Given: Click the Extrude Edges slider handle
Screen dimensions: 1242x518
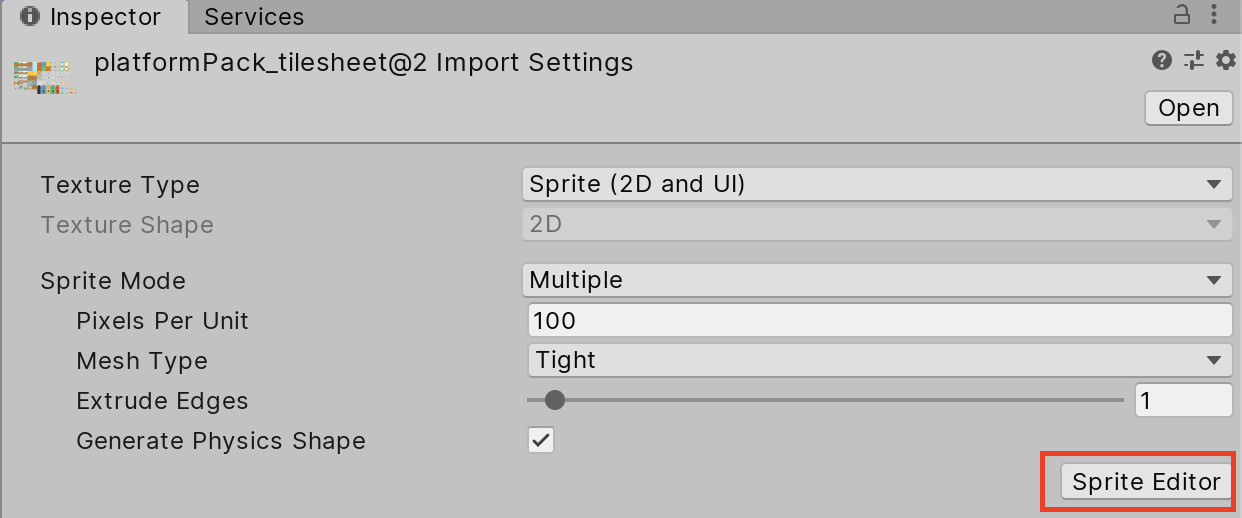Looking at the screenshot, I should [x=554, y=400].
